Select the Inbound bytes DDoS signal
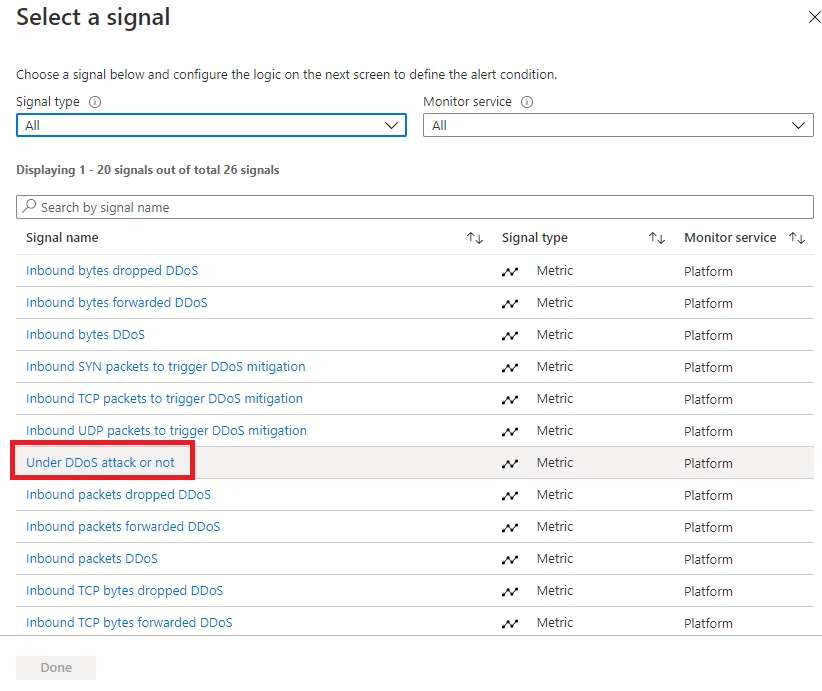This screenshot has width=822, height=691. coord(85,334)
